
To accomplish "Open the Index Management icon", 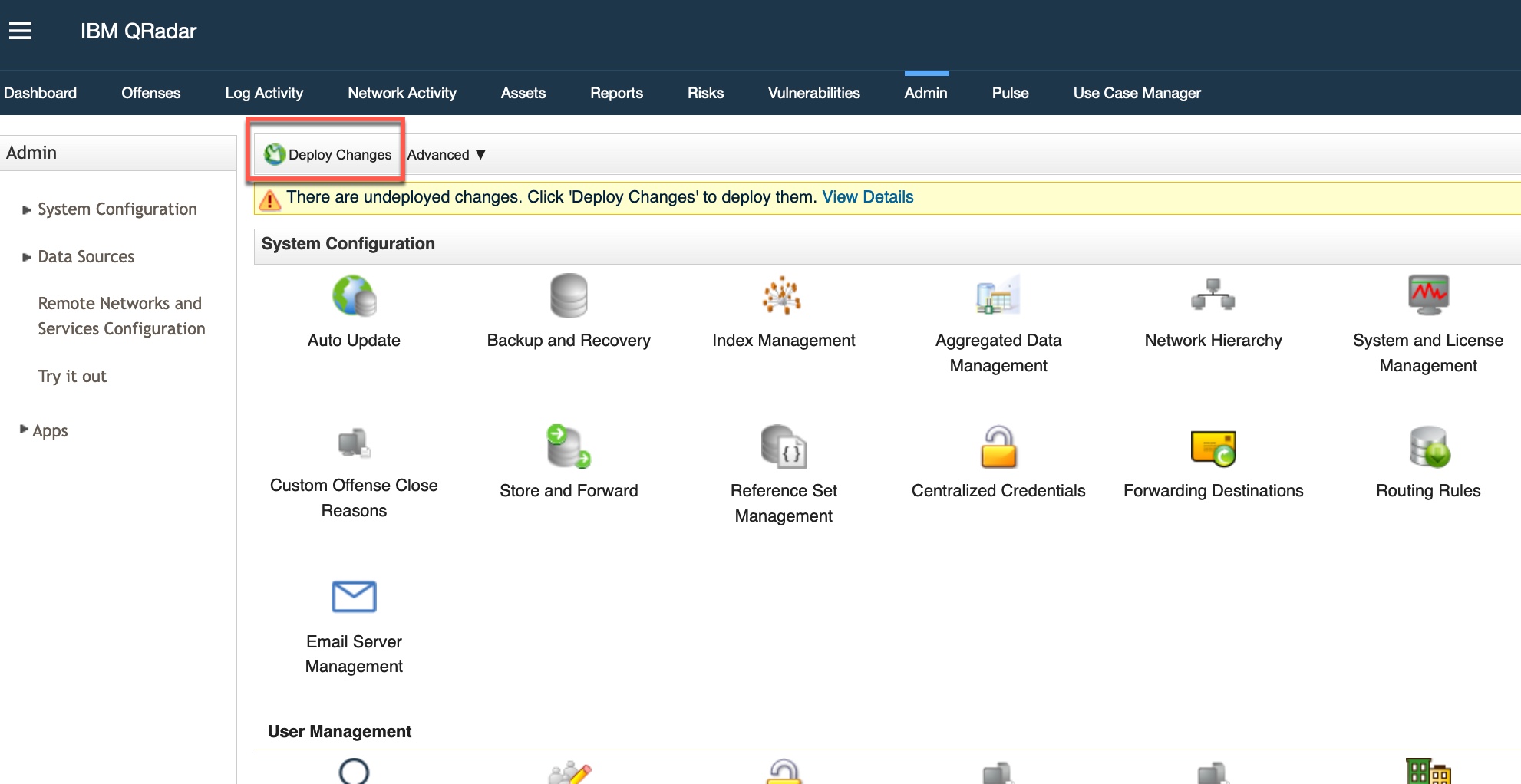I will [x=783, y=296].
